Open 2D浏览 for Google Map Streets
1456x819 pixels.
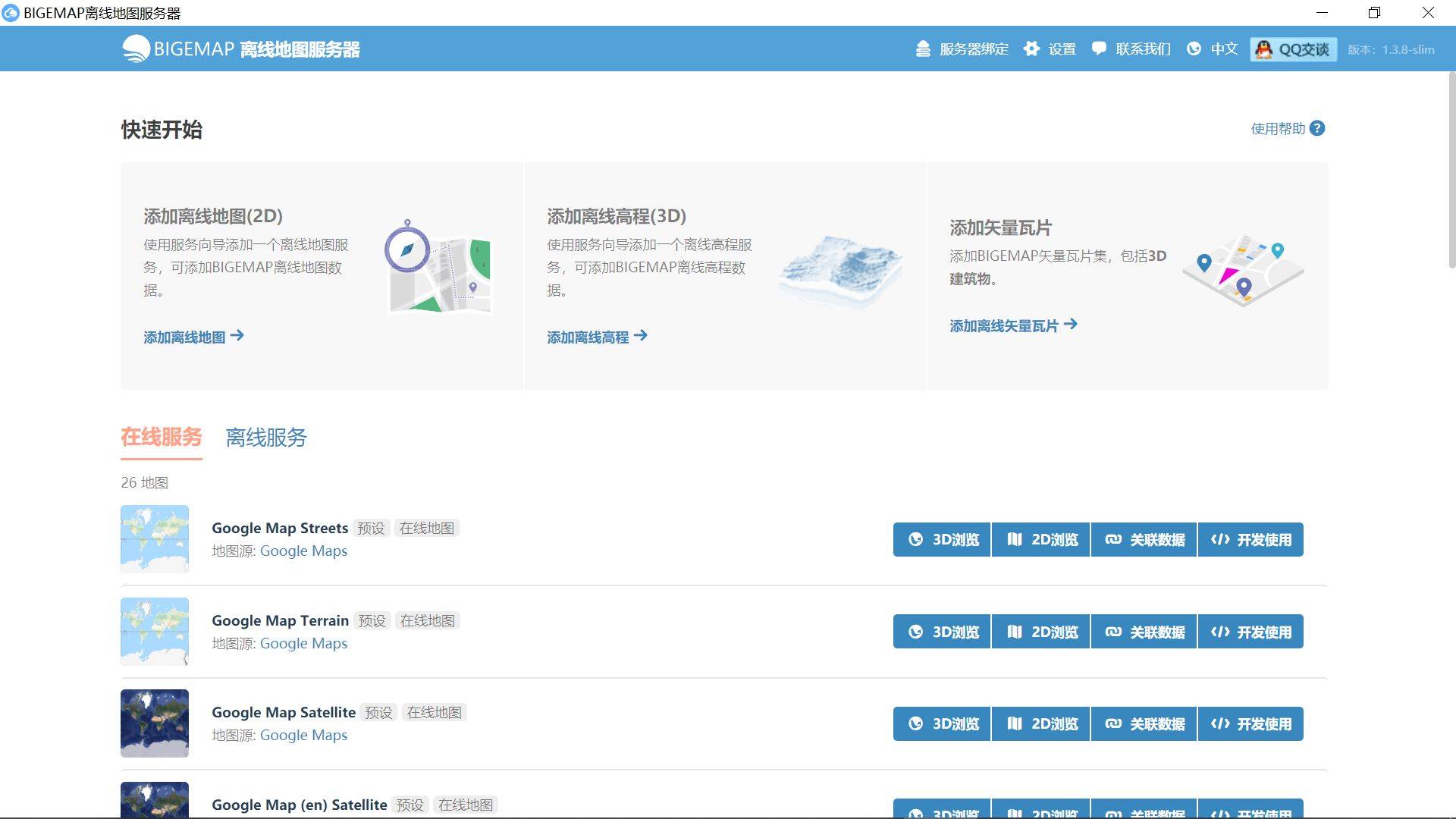[1041, 539]
